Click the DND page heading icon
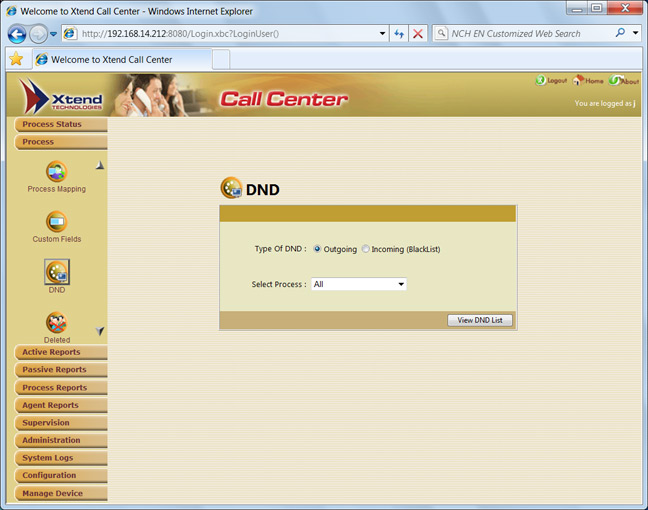Image resolution: width=648 pixels, height=510 pixels. point(231,188)
